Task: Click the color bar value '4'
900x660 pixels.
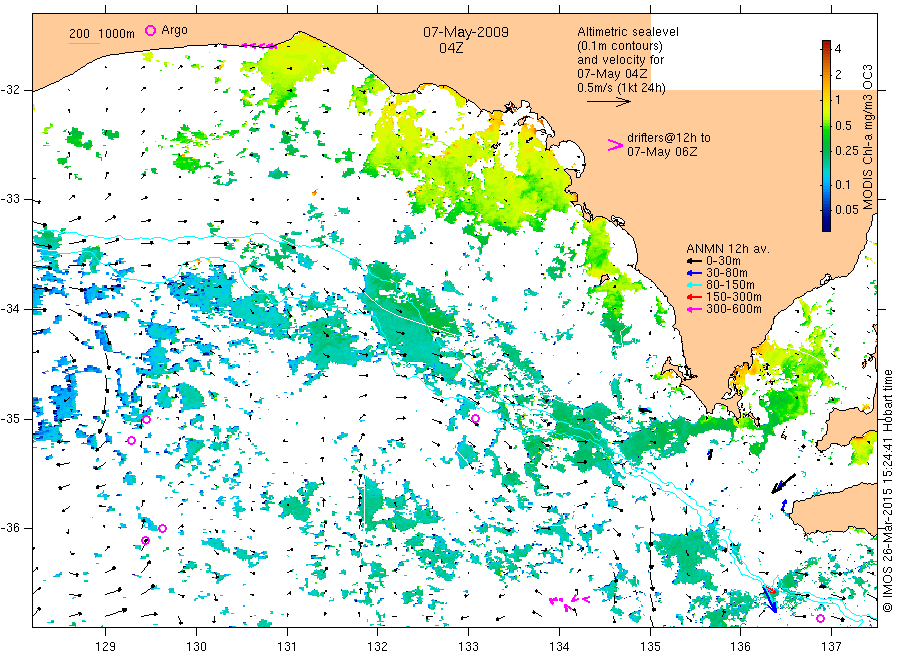Action: click(x=838, y=49)
